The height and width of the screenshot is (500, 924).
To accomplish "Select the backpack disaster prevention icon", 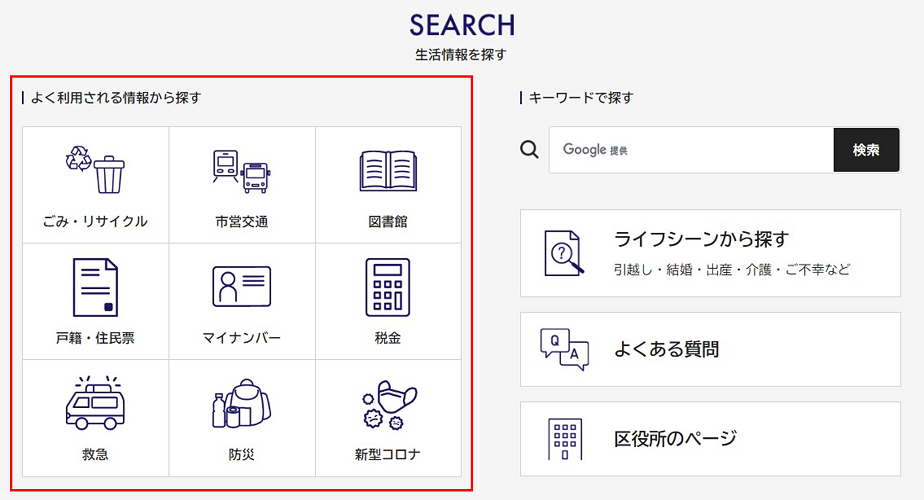I will [x=241, y=403].
